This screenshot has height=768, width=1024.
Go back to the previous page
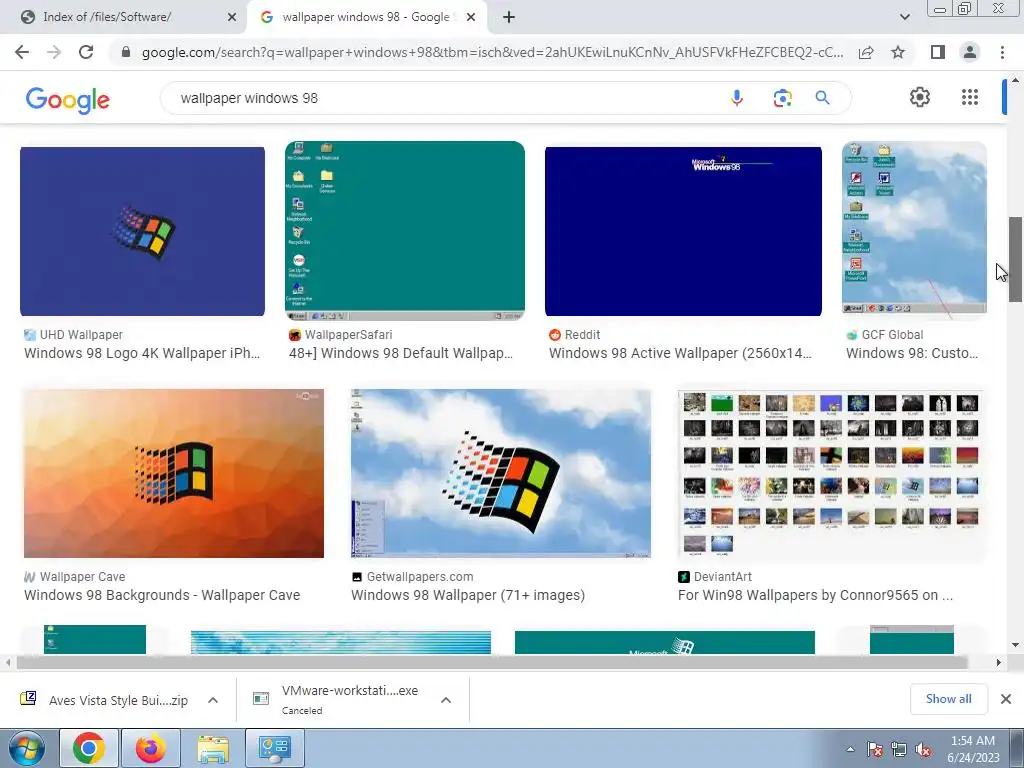click(22, 52)
